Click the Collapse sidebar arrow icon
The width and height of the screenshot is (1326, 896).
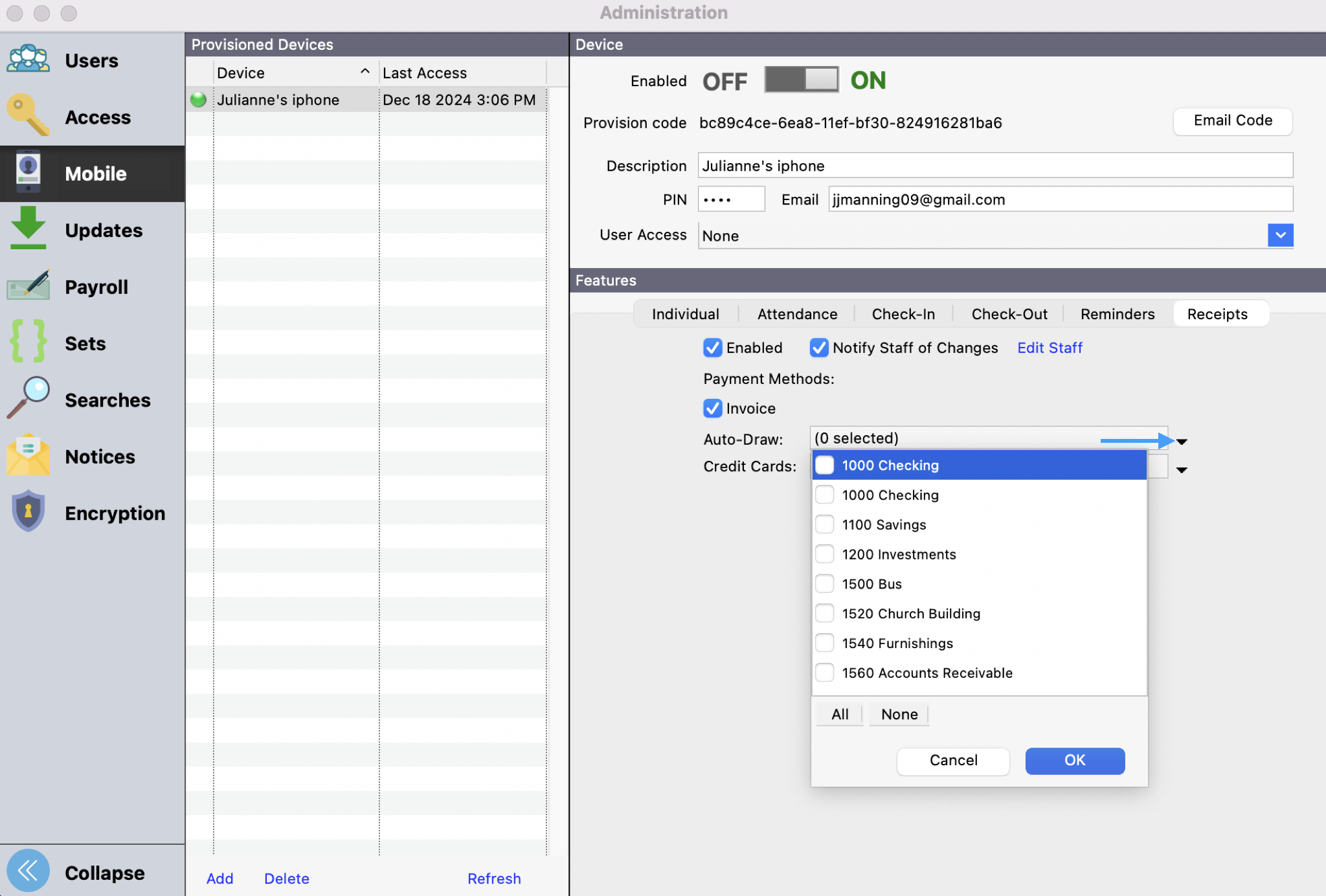(28, 871)
